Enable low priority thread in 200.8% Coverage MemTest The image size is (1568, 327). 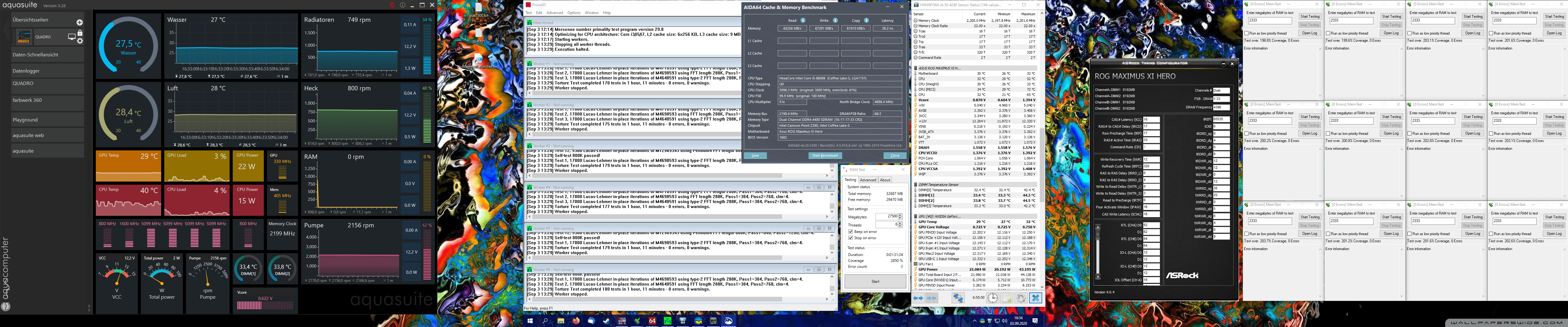[1329, 133]
